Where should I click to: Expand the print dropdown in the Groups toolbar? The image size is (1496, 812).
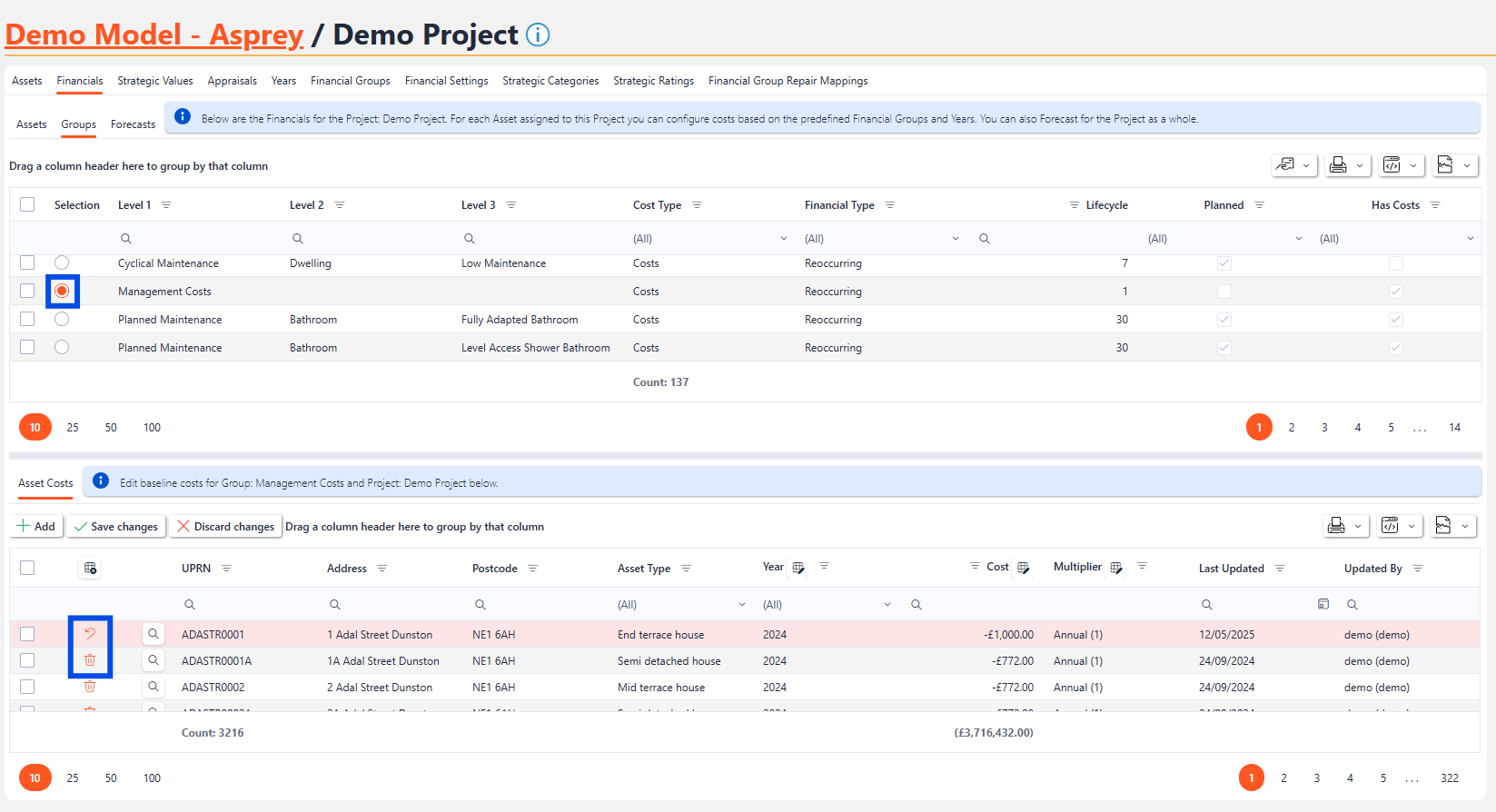[x=1359, y=165]
